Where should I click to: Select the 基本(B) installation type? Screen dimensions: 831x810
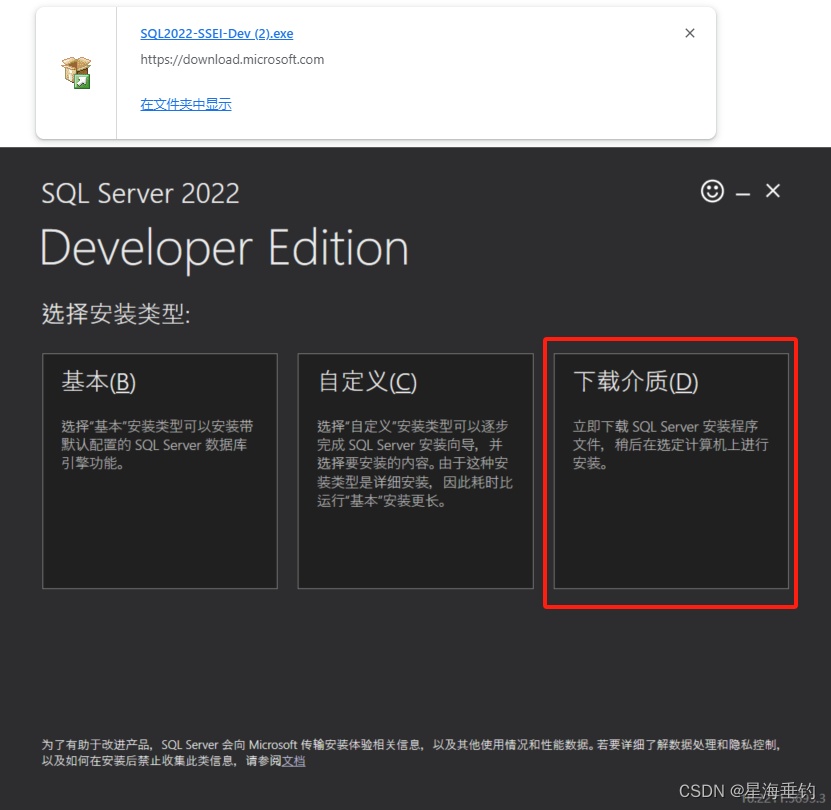pyautogui.click(x=159, y=470)
